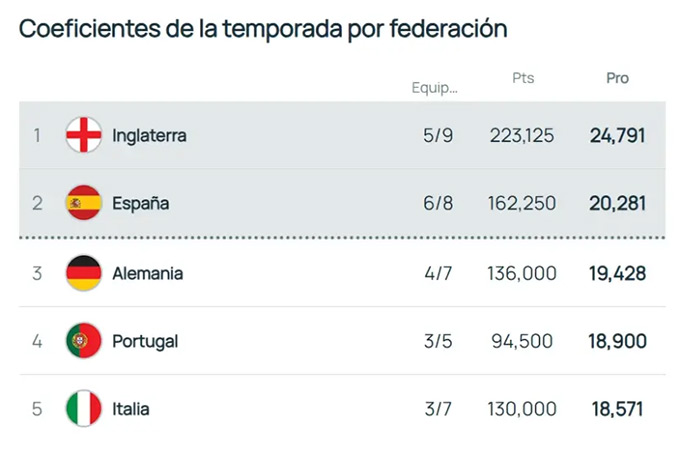Click the truncated Equip... column header
The width and height of the screenshot is (680, 453).
click(434, 87)
